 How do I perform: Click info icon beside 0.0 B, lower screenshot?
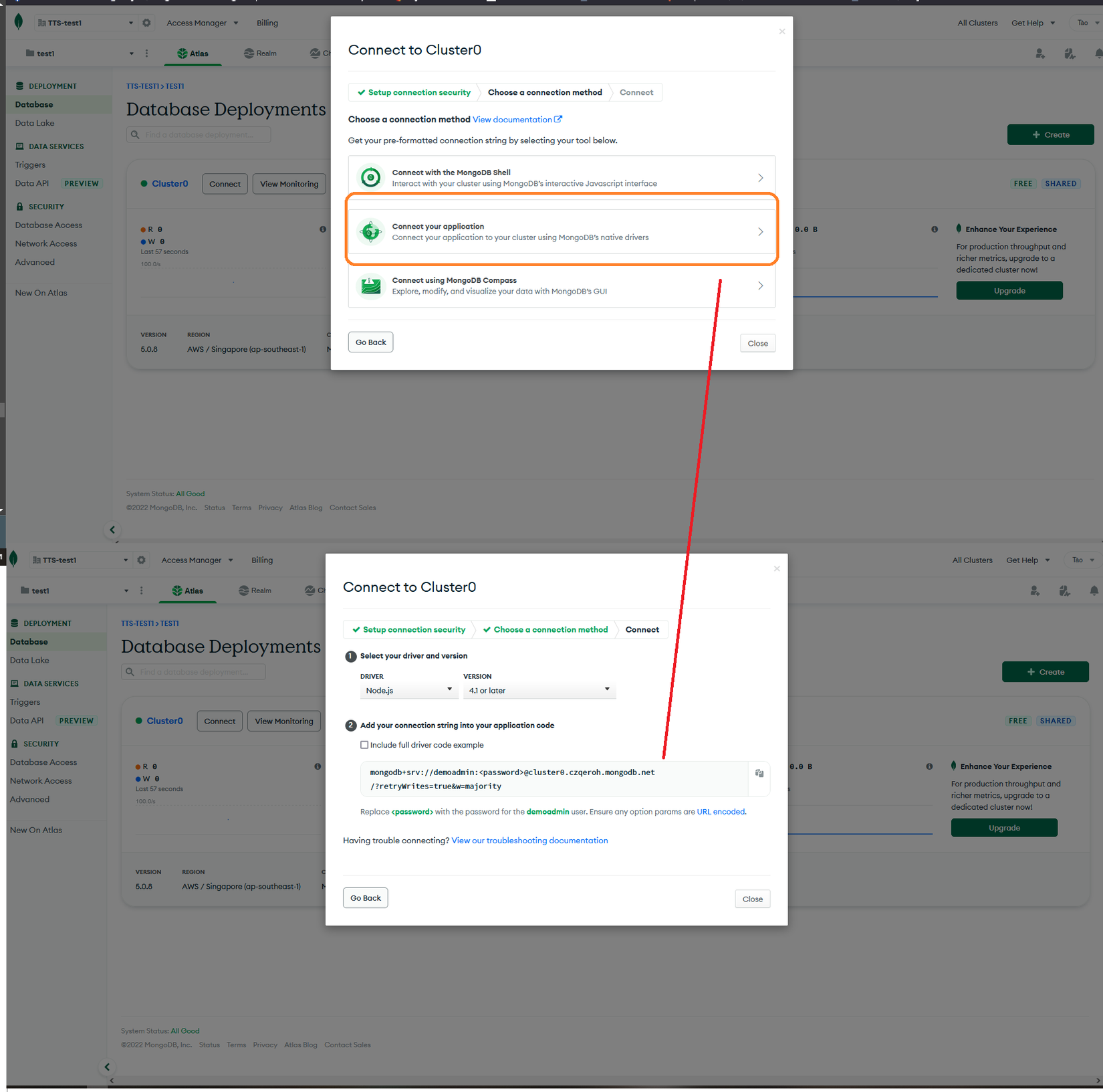(x=929, y=766)
